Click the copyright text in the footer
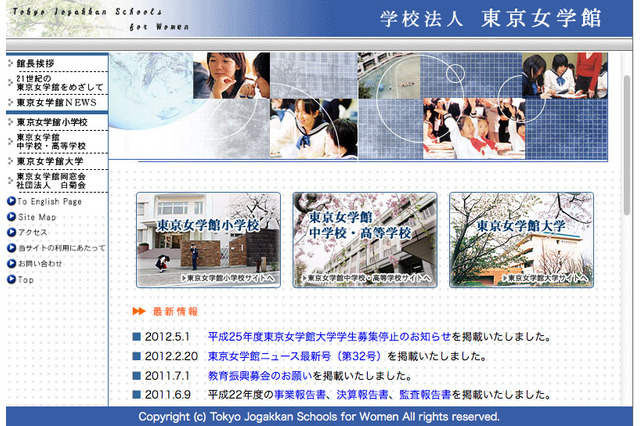This screenshot has width=640, height=426. (319, 417)
